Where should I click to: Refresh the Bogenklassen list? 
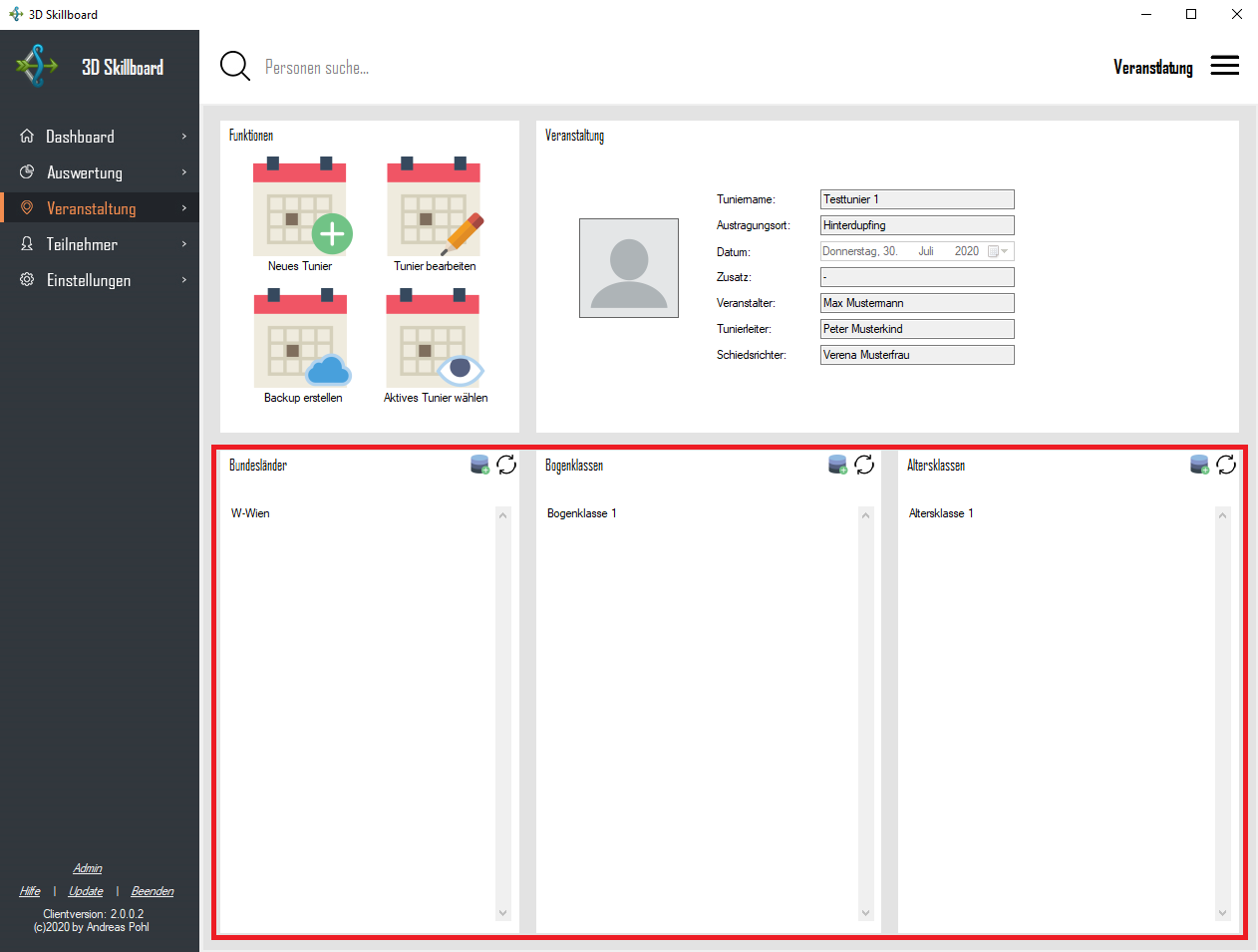coord(866,465)
